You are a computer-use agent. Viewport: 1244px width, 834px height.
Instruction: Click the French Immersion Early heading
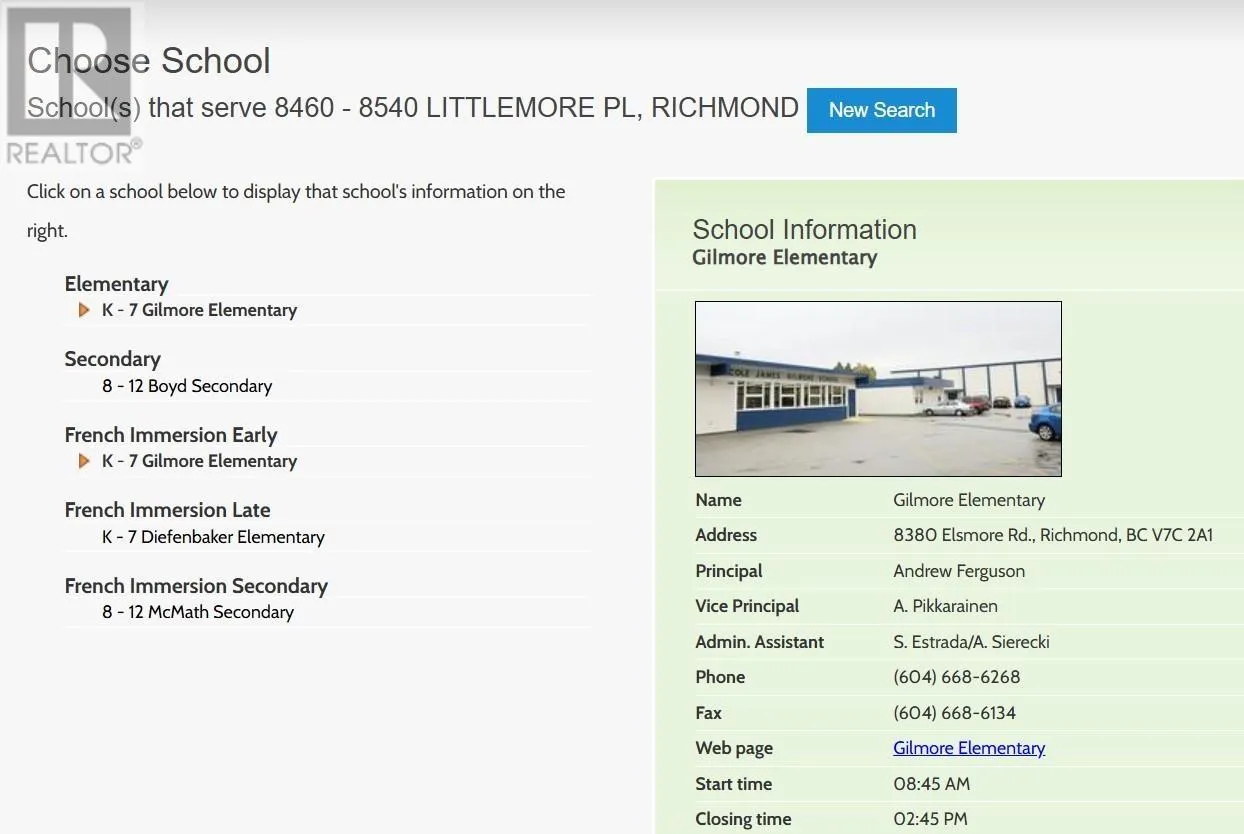point(170,435)
